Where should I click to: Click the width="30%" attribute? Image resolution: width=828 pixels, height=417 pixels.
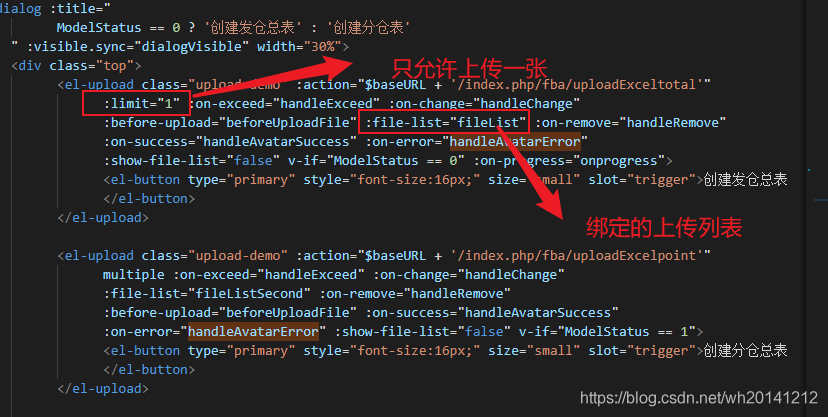coord(299,46)
